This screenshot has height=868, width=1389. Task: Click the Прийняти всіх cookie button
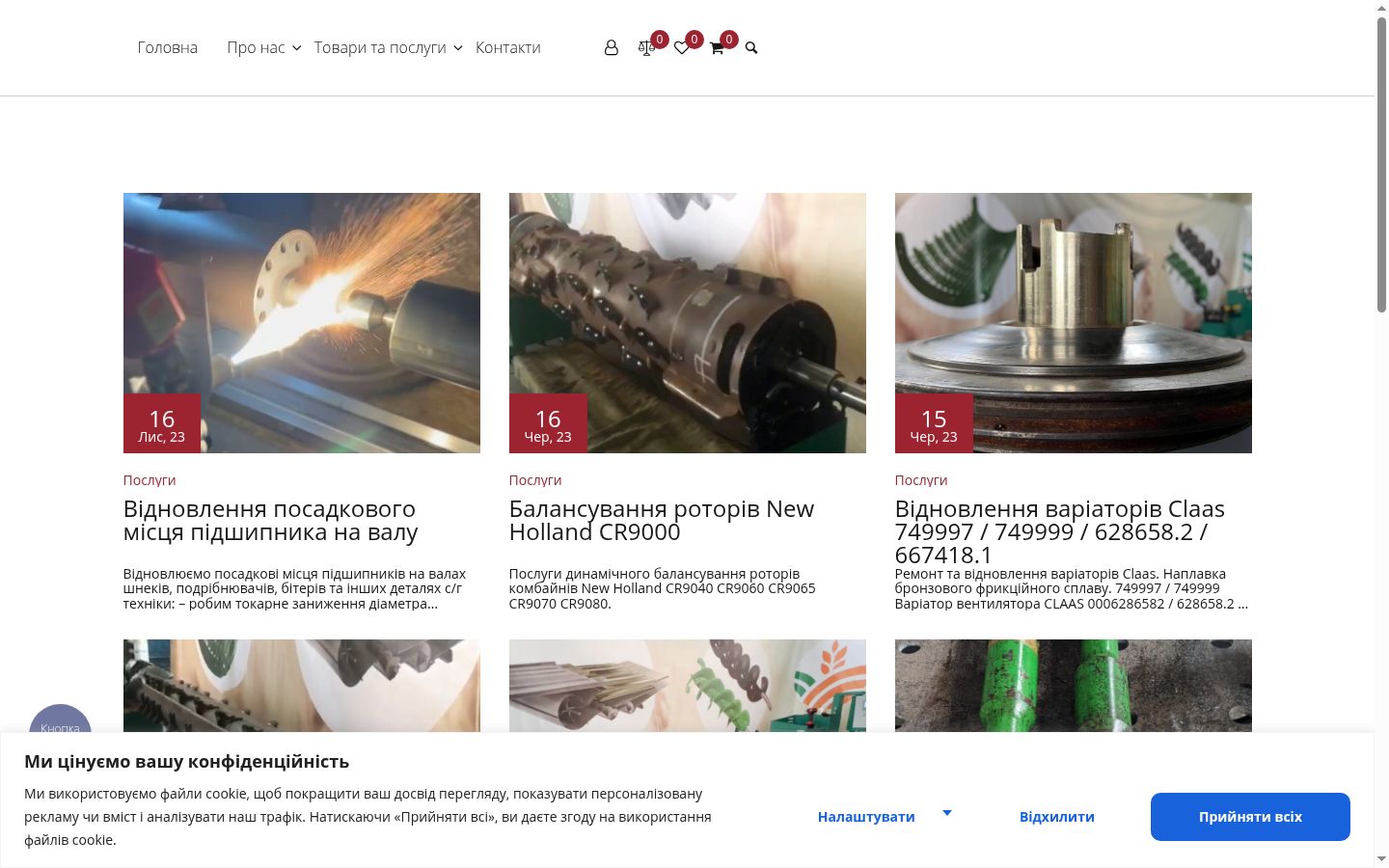[x=1250, y=817]
